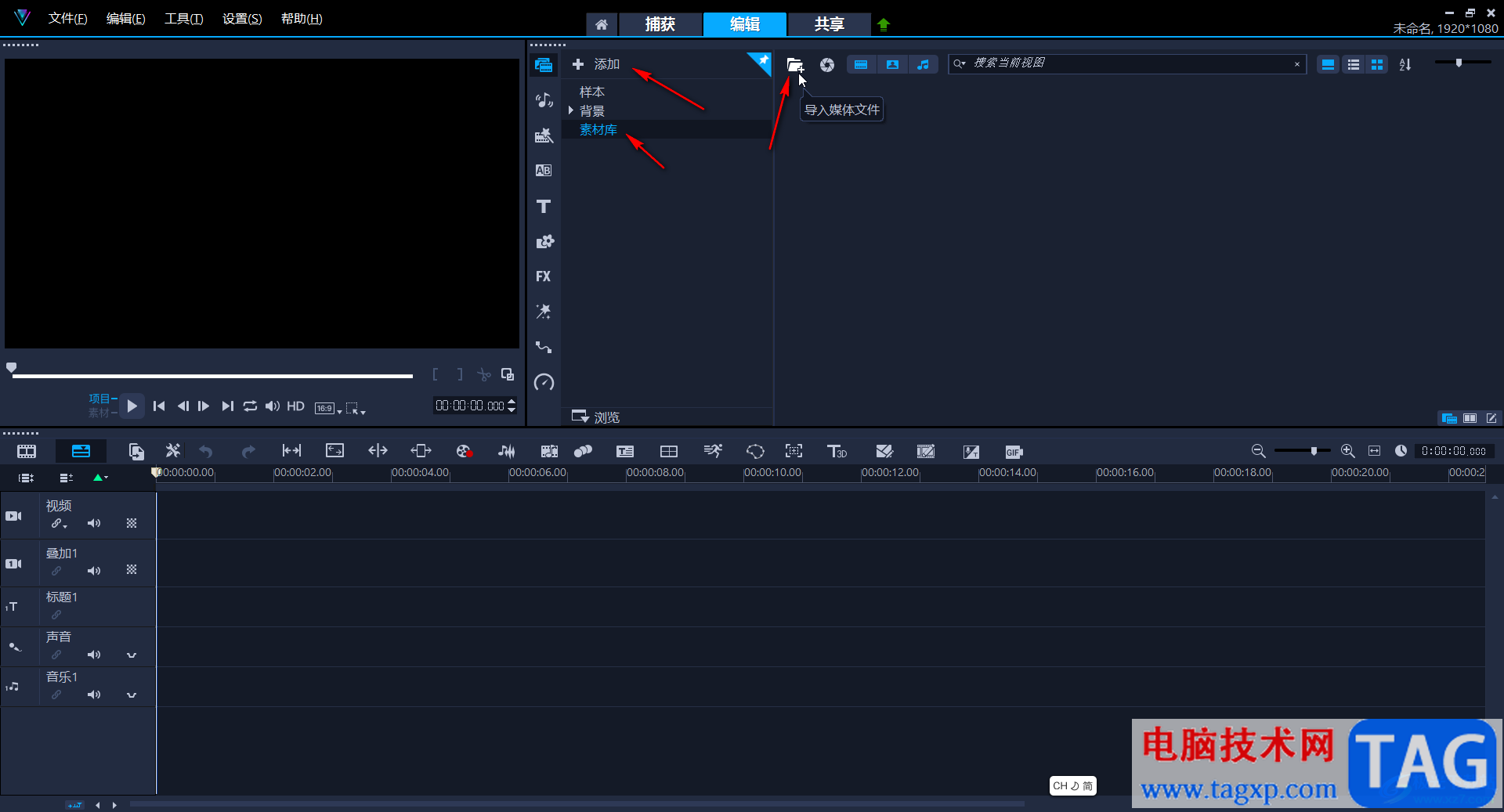
Task: Open the library sort options
Action: (x=1405, y=65)
